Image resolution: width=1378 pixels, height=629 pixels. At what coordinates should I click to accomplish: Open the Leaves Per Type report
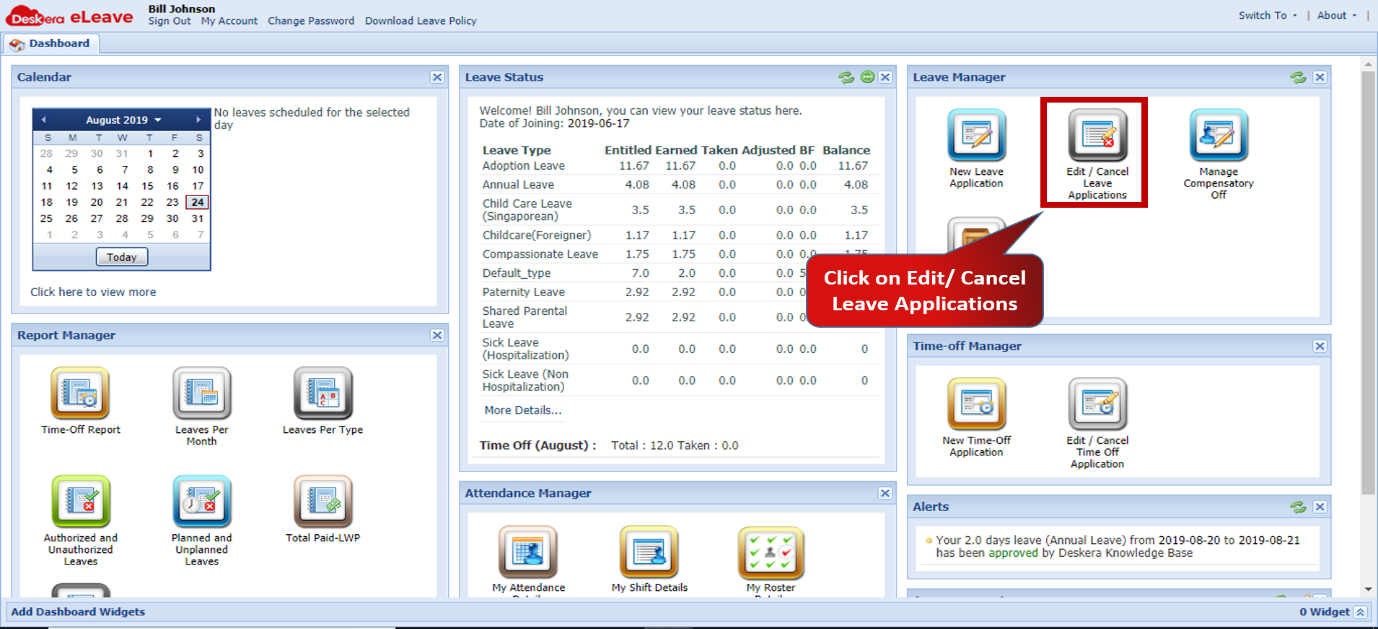coord(323,393)
